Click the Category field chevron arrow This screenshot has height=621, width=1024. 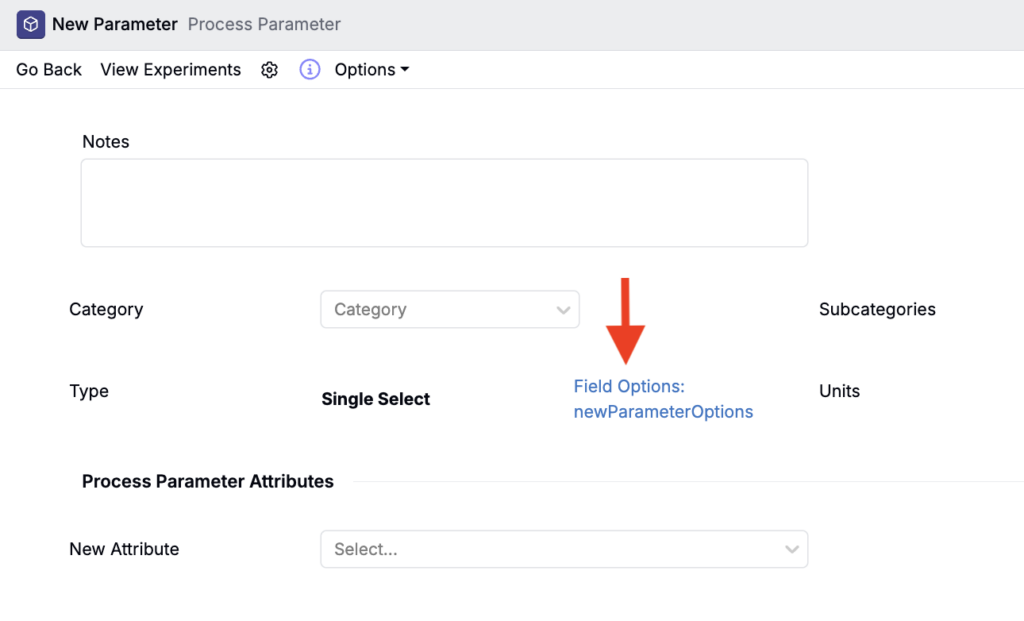[563, 310]
